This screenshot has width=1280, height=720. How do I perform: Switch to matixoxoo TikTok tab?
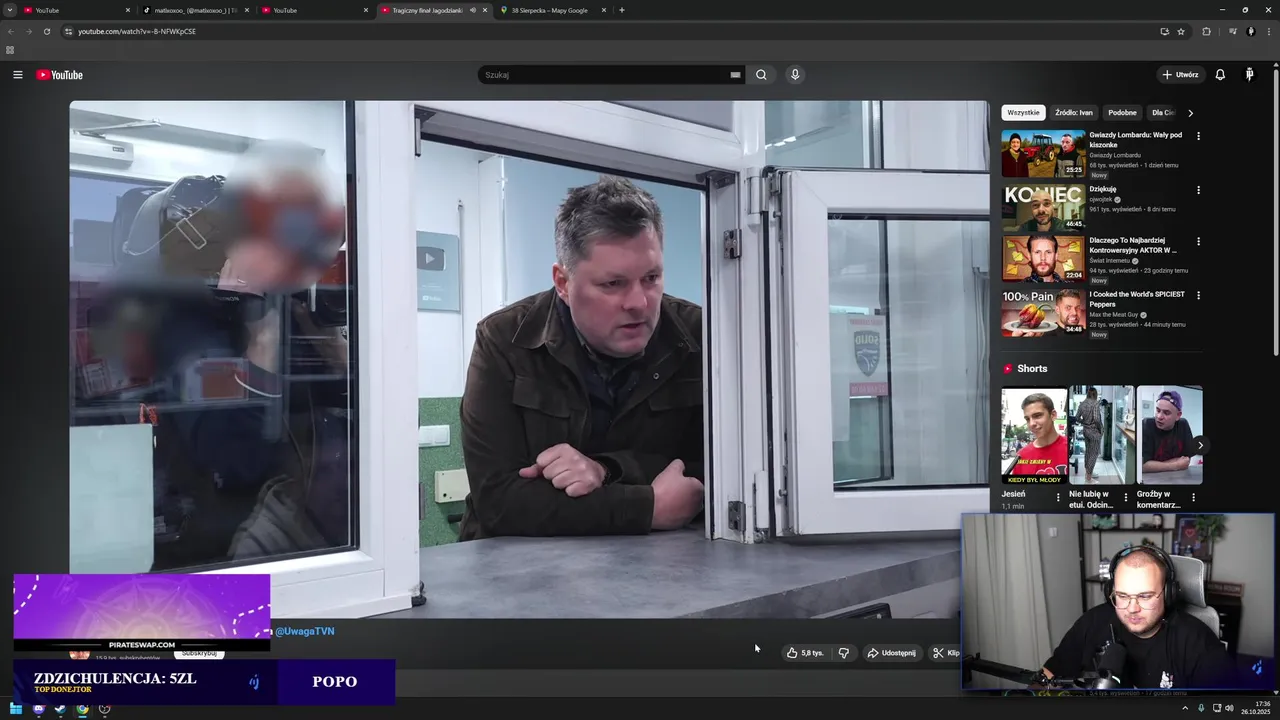(x=195, y=10)
